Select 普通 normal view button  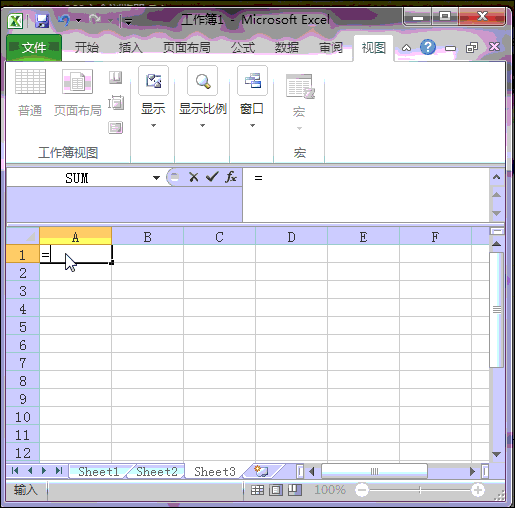pos(30,93)
